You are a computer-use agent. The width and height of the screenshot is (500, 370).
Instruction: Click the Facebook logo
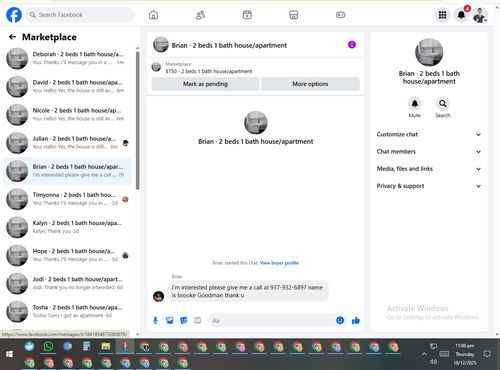[14, 15]
